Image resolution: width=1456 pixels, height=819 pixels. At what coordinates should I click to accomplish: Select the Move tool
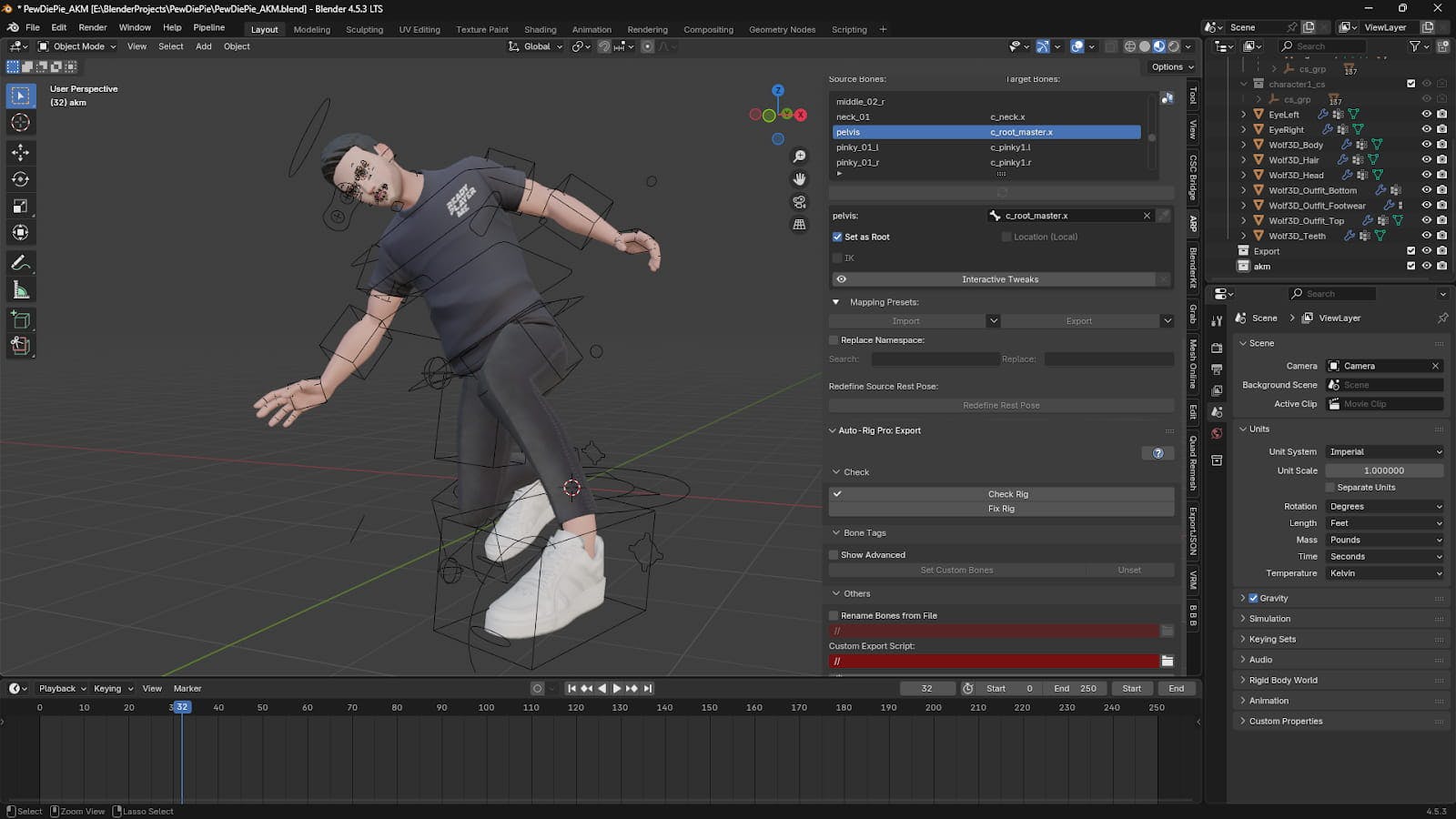pyautogui.click(x=20, y=152)
